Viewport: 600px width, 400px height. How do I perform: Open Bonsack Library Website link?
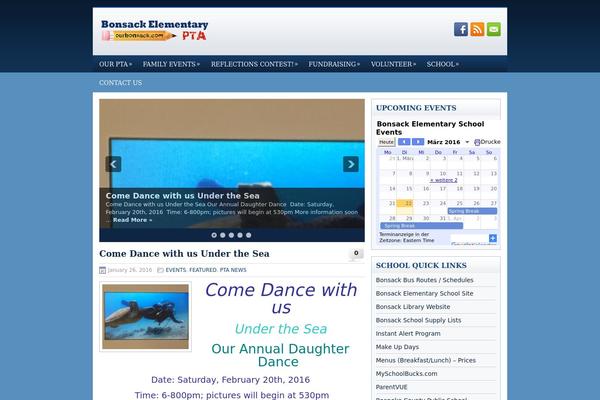point(413,307)
